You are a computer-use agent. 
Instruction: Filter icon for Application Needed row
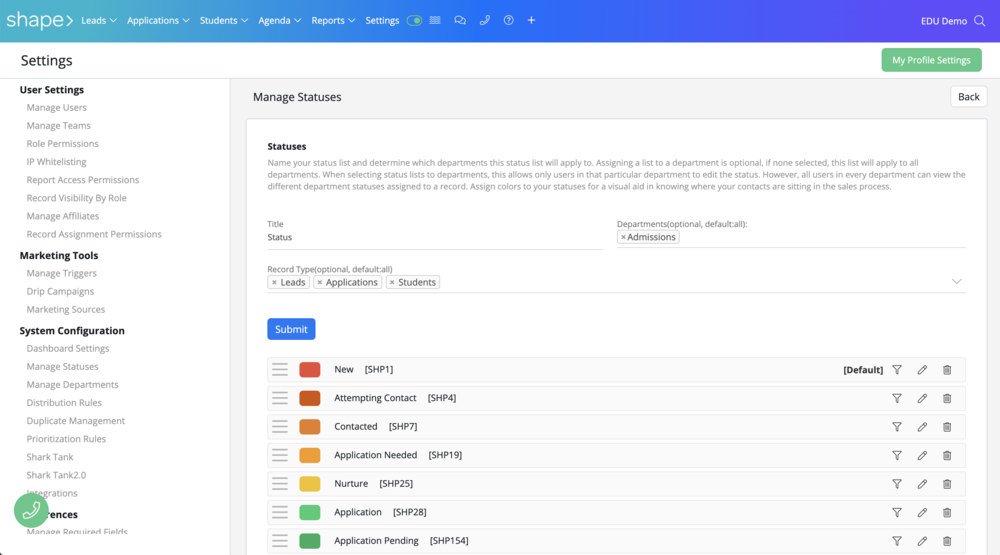897,455
